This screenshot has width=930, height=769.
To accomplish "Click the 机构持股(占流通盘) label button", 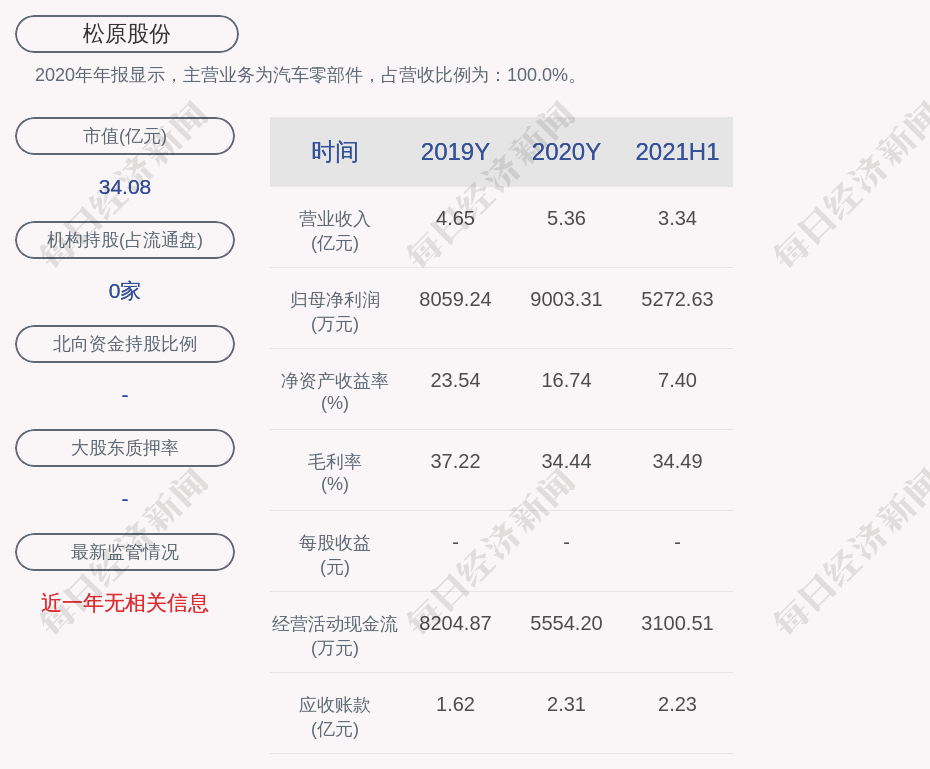I will pyautogui.click(x=125, y=240).
